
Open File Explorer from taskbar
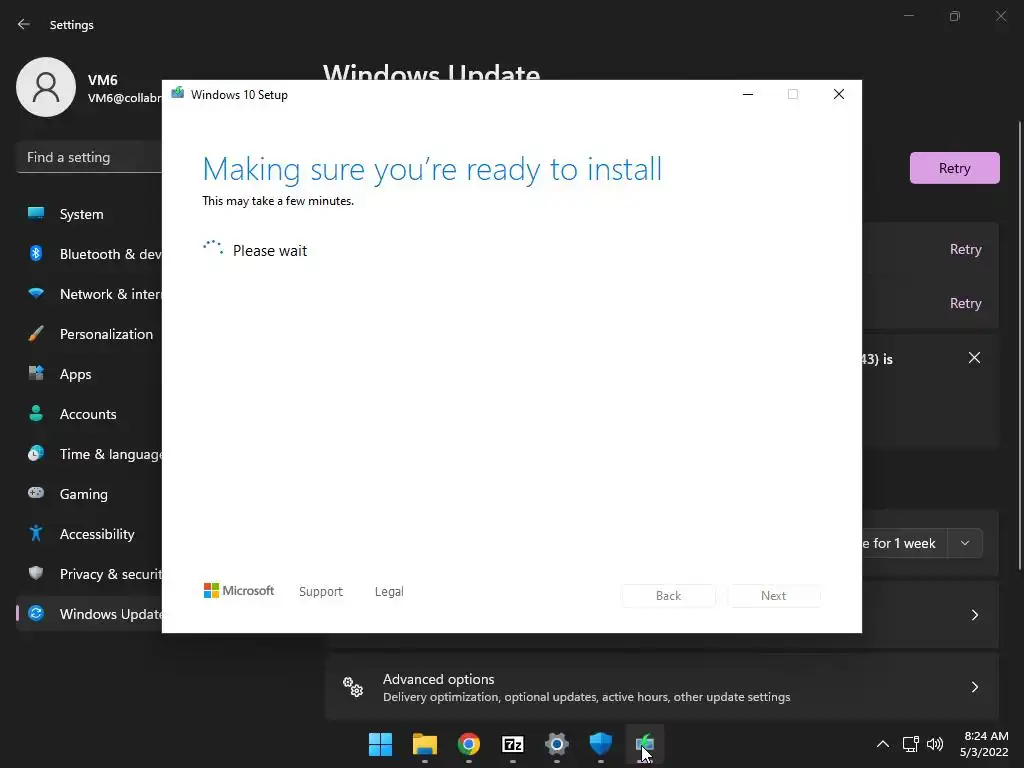click(x=424, y=744)
